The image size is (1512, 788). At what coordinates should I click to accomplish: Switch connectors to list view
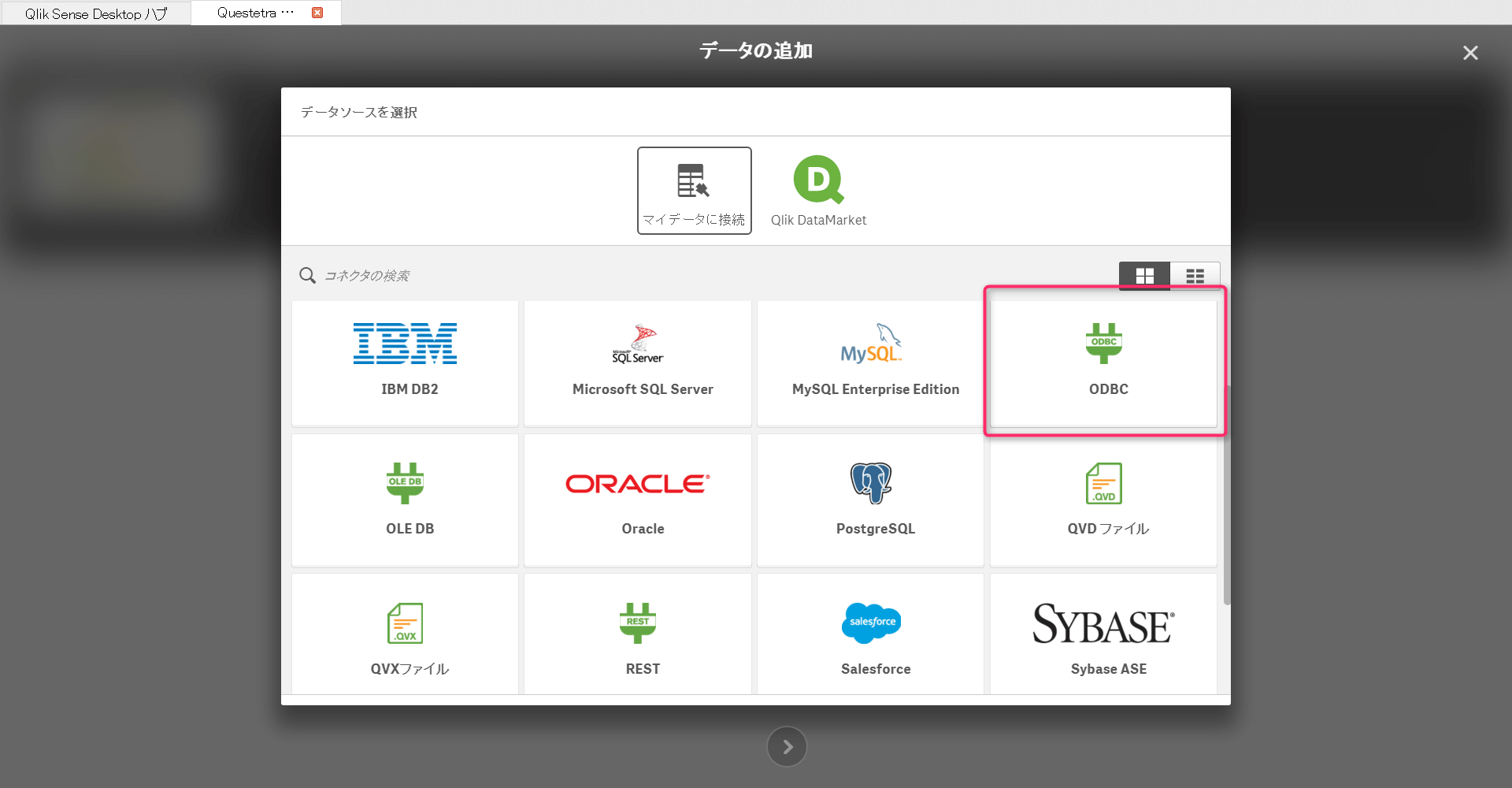pos(1195,276)
